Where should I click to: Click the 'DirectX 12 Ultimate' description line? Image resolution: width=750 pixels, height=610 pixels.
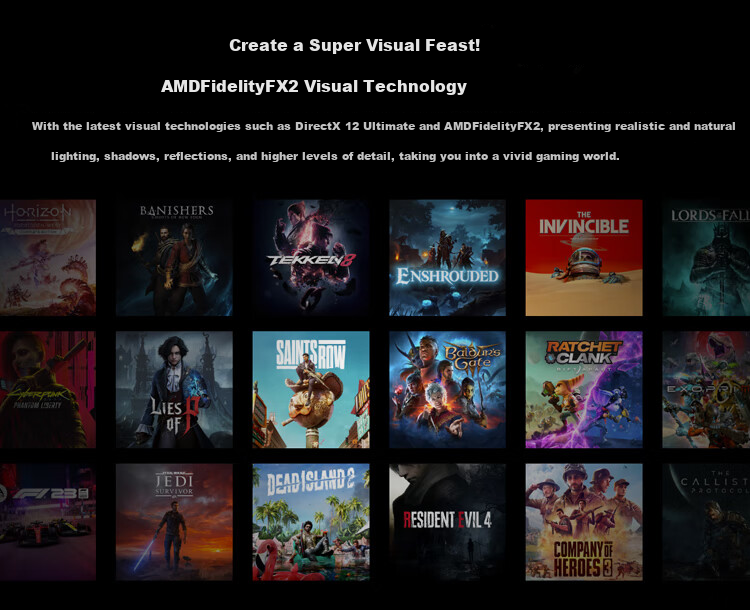(x=384, y=126)
